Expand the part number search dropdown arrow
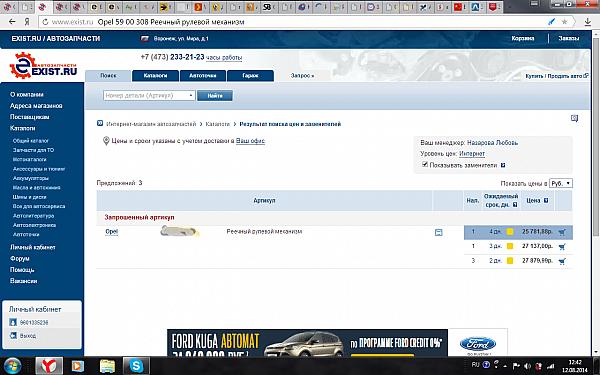Viewport: 600px width, 375px height. 191,95
